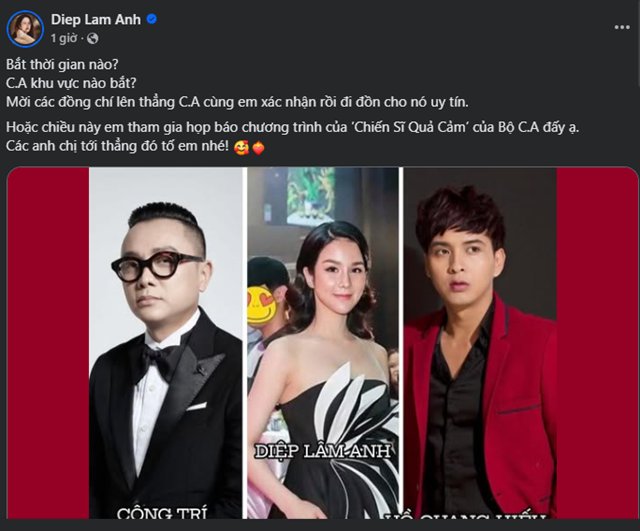
Task: Click the 'CÔNG TRÍ' caption text
Action: (162, 513)
